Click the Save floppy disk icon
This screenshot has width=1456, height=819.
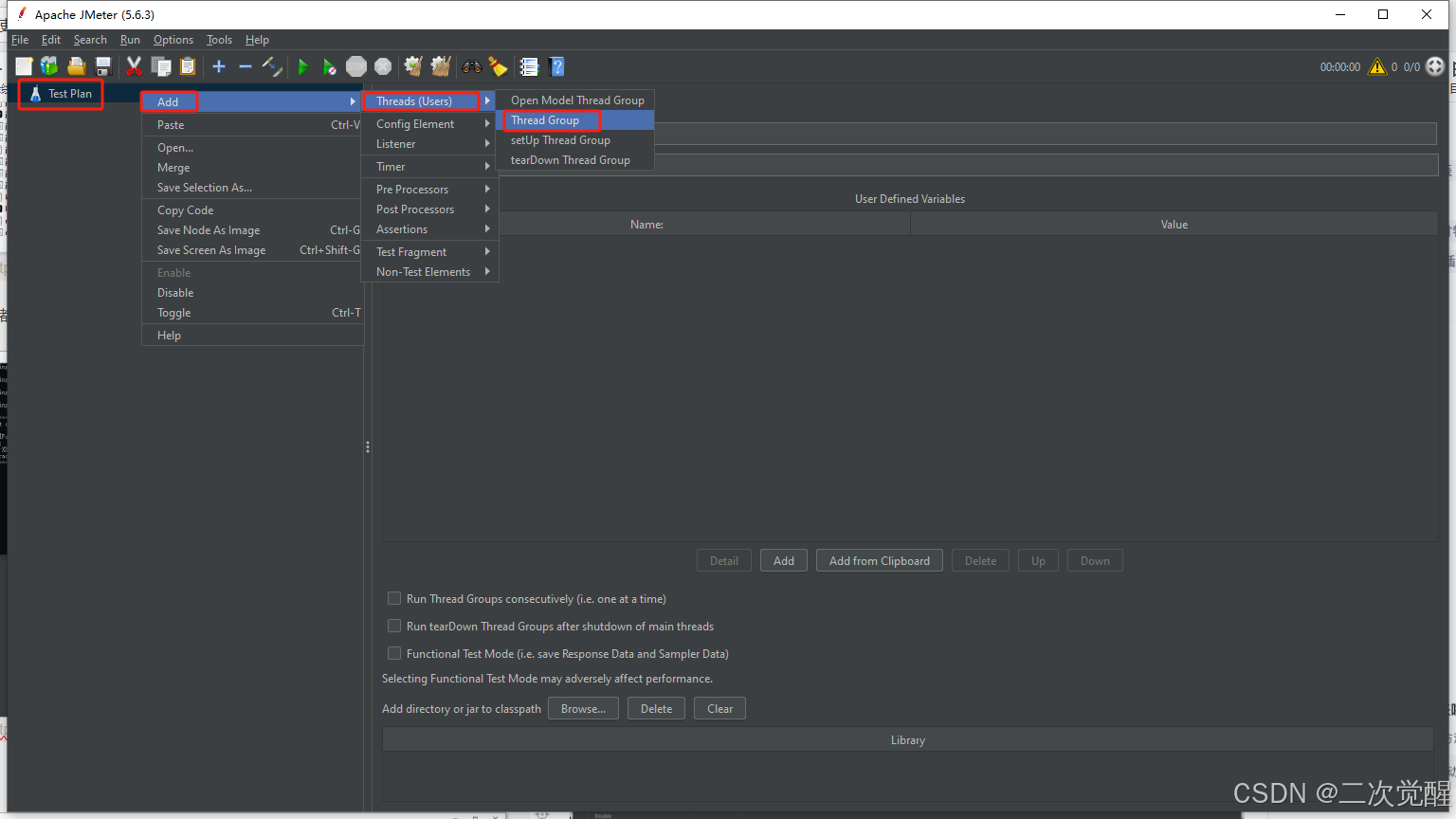click(x=103, y=65)
